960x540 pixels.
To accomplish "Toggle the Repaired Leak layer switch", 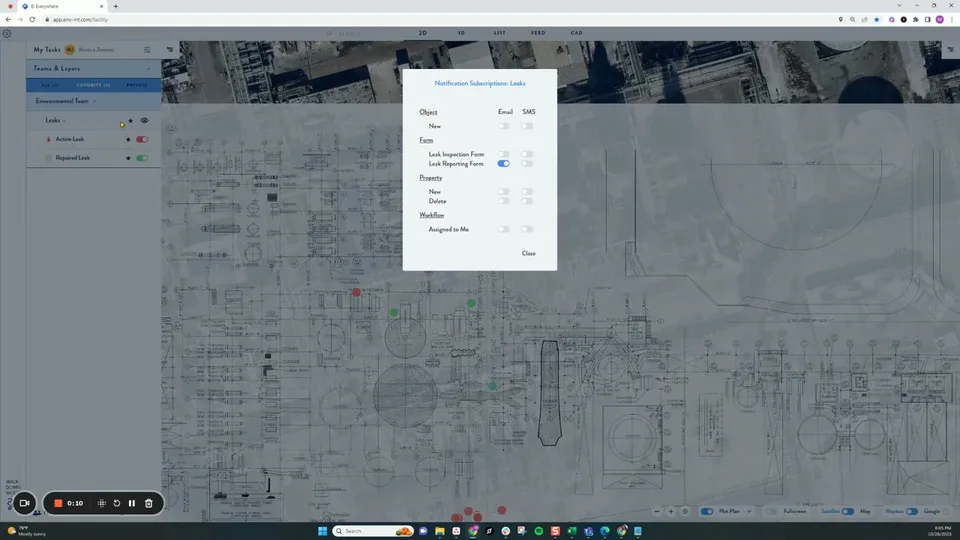I will [x=142, y=158].
